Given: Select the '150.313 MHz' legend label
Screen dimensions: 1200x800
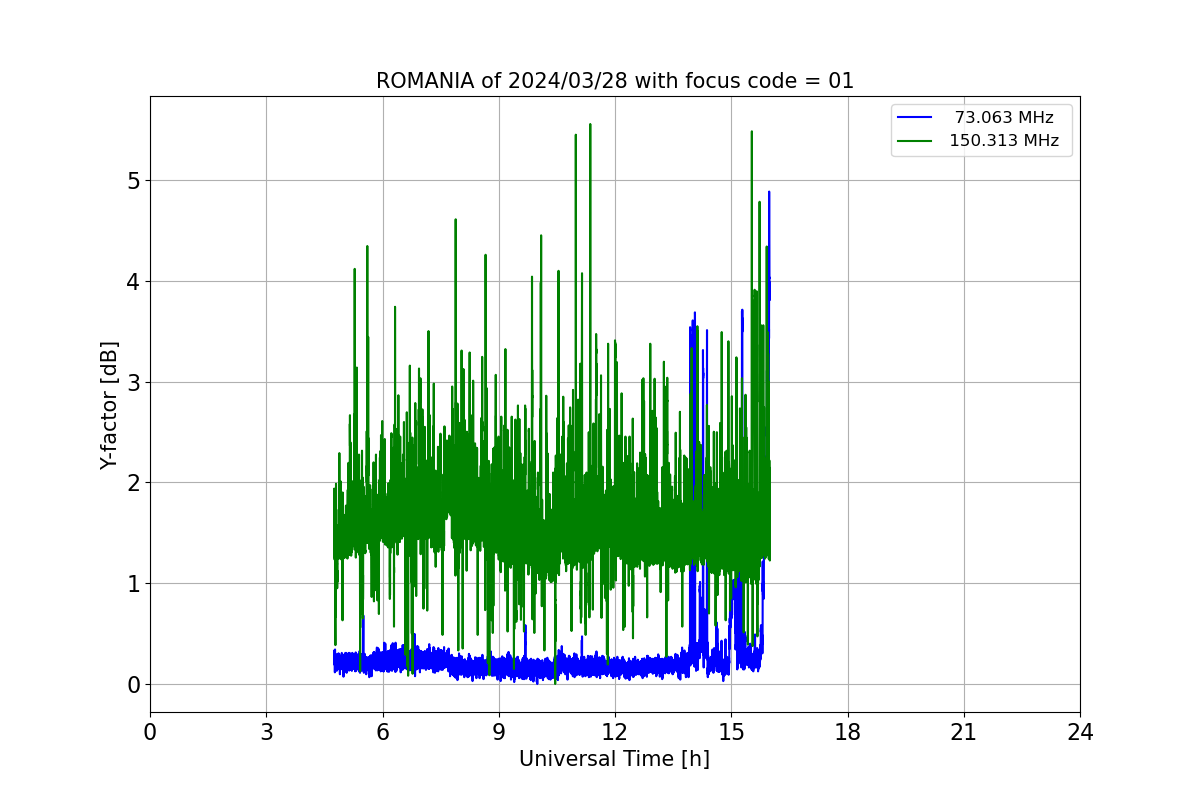Looking at the screenshot, I should pos(1004,141).
